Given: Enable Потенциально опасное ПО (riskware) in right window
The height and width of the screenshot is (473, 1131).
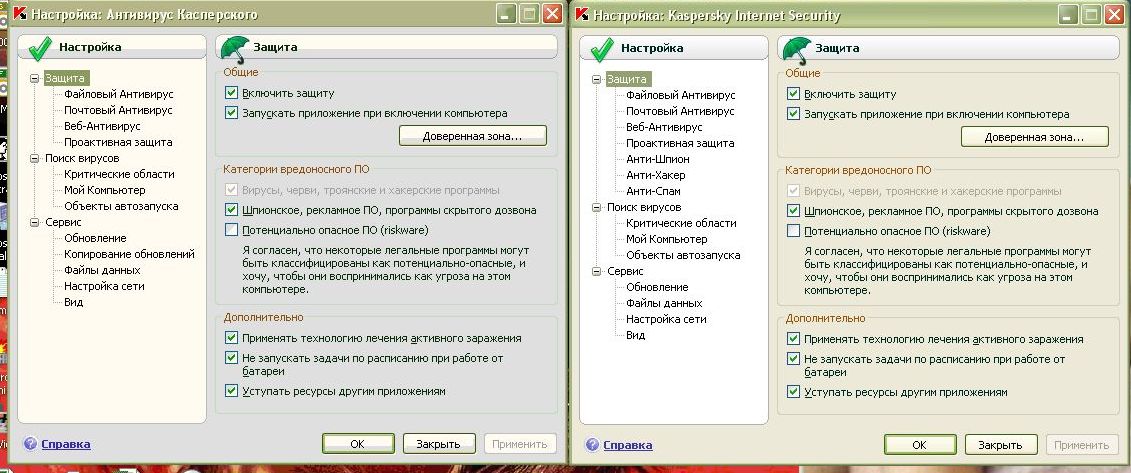Looking at the screenshot, I should click(x=794, y=231).
